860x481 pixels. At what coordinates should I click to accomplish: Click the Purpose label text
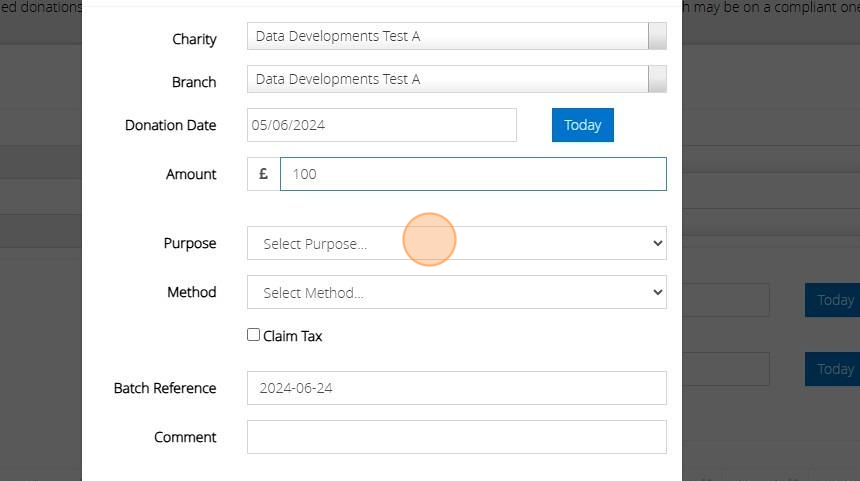190,243
